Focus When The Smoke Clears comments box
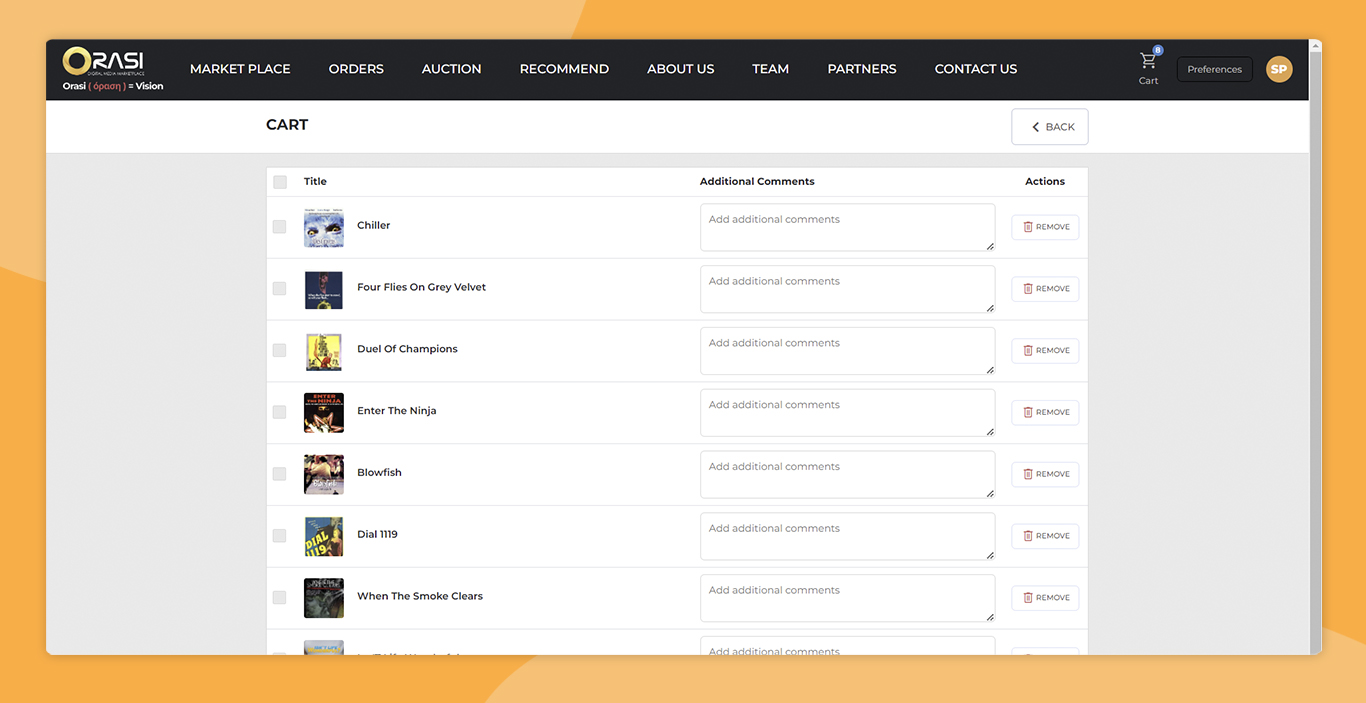 pos(848,599)
